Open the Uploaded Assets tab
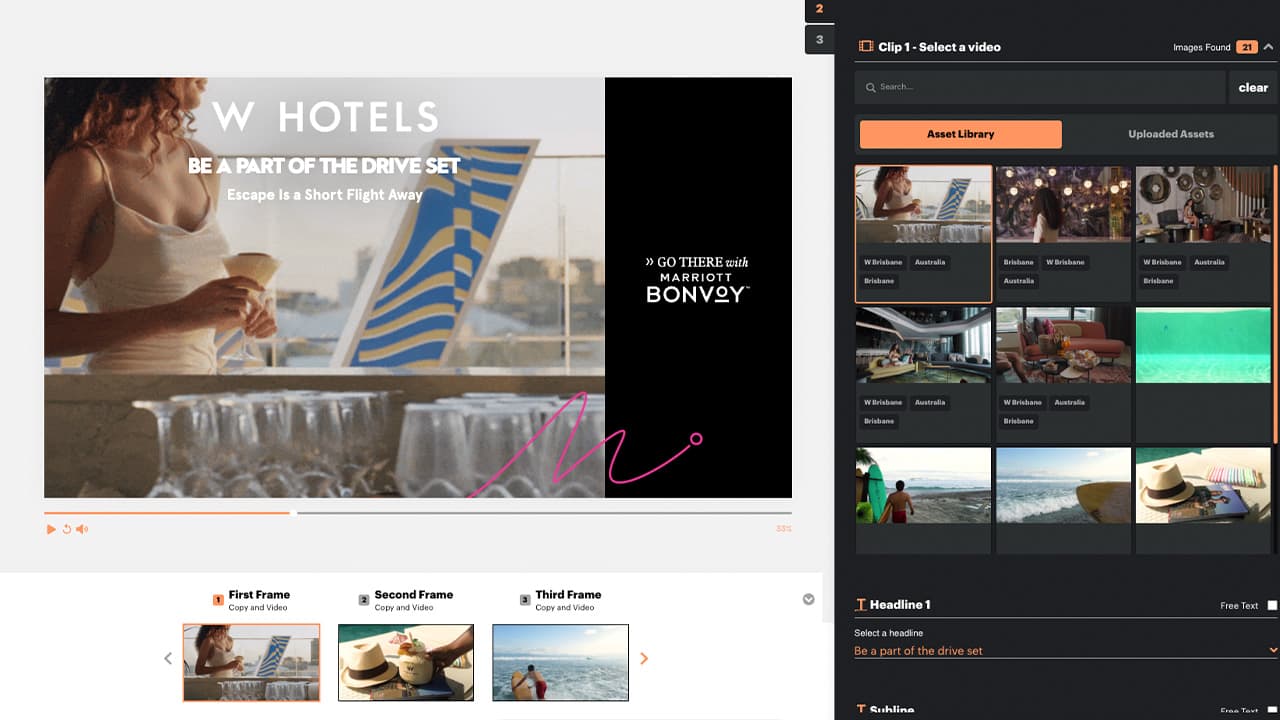Screen dimensions: 1280x720 click(1171, 134)
